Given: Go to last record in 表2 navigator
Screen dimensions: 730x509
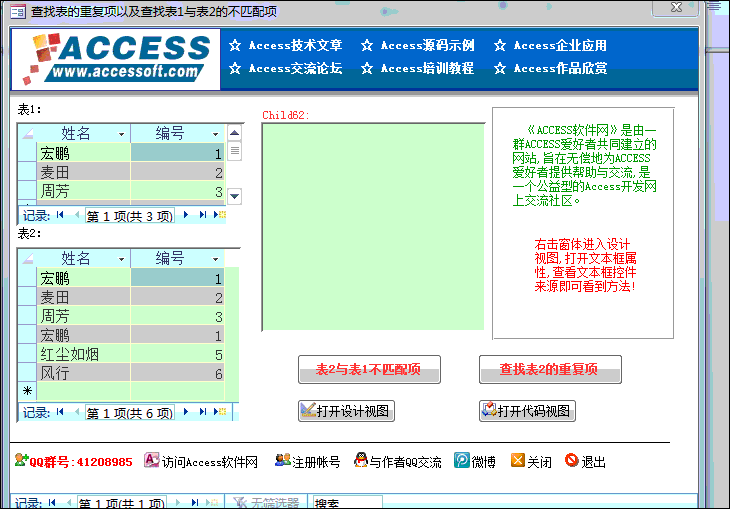Looking at the screenshot, I should tap(203, 412).
